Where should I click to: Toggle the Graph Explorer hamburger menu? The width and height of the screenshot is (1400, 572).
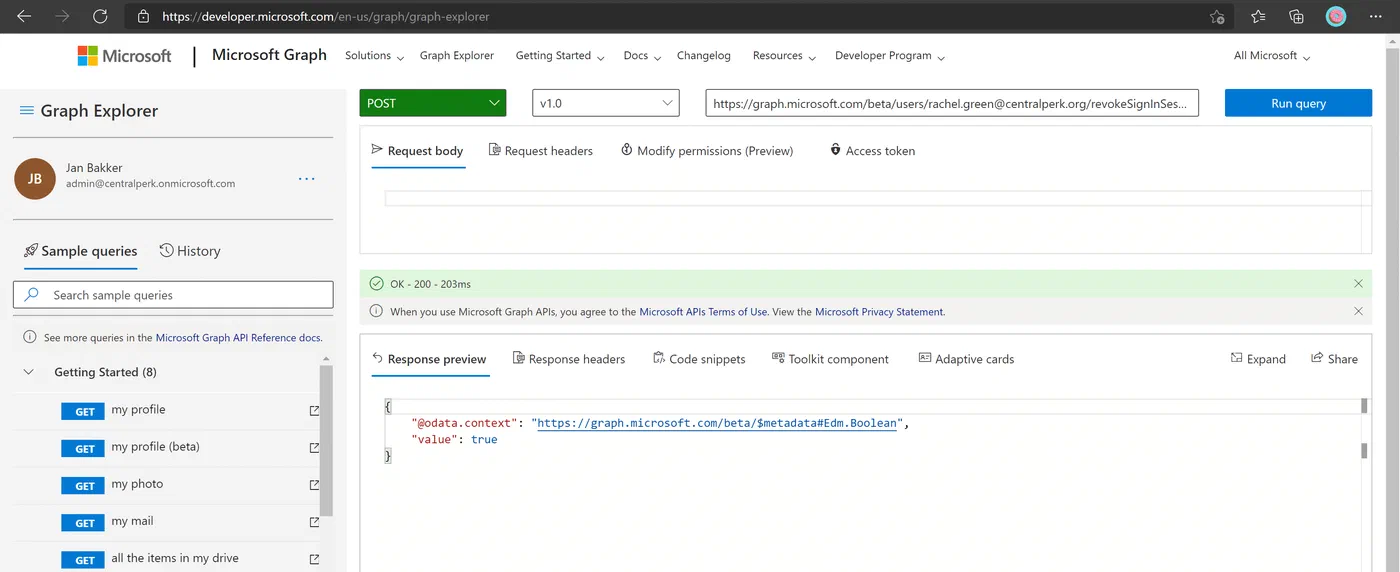[x=27, y=111]
